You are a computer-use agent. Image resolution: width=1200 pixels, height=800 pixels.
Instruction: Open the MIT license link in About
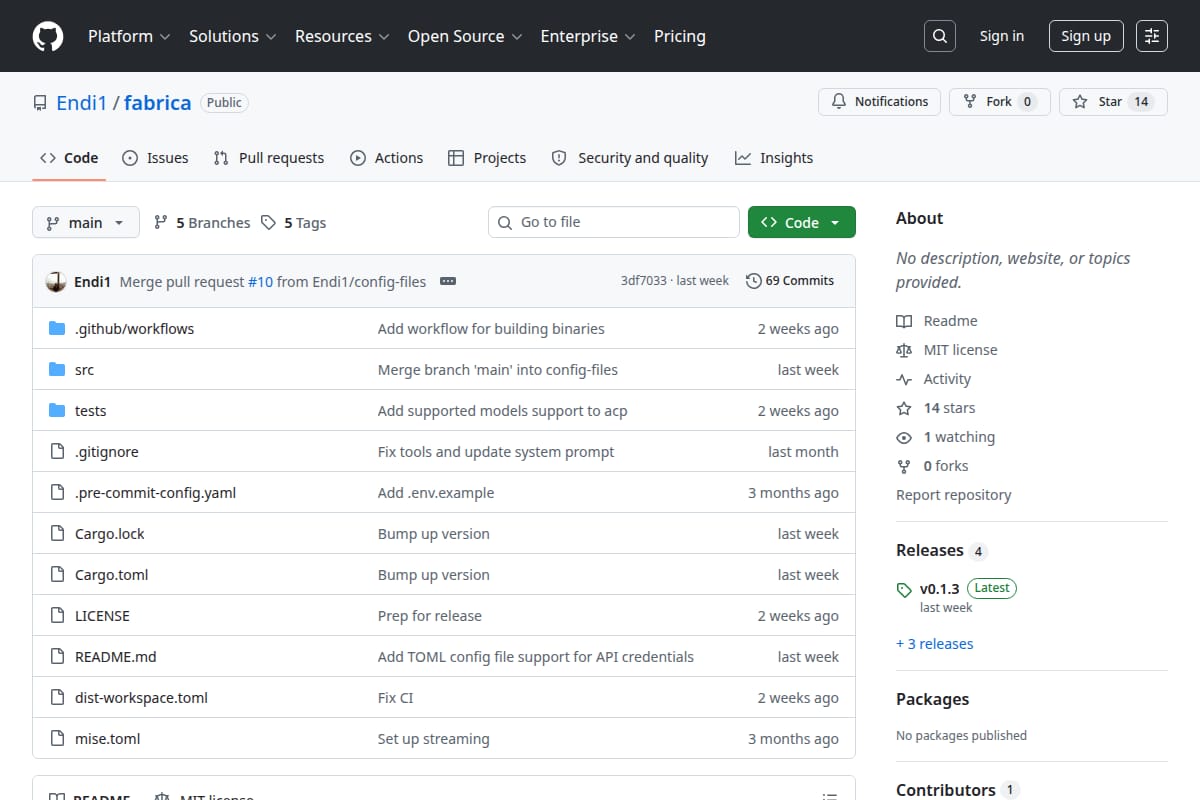947,350
